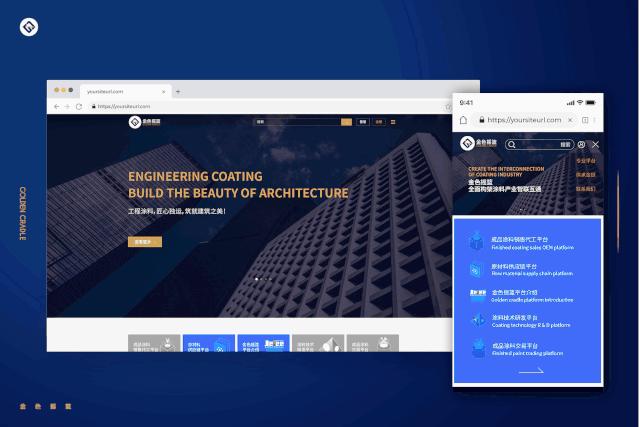Viewport: 639px width, 427px height.
Task: Click the round logo at top-left of mockup
Action: point(29,27)
